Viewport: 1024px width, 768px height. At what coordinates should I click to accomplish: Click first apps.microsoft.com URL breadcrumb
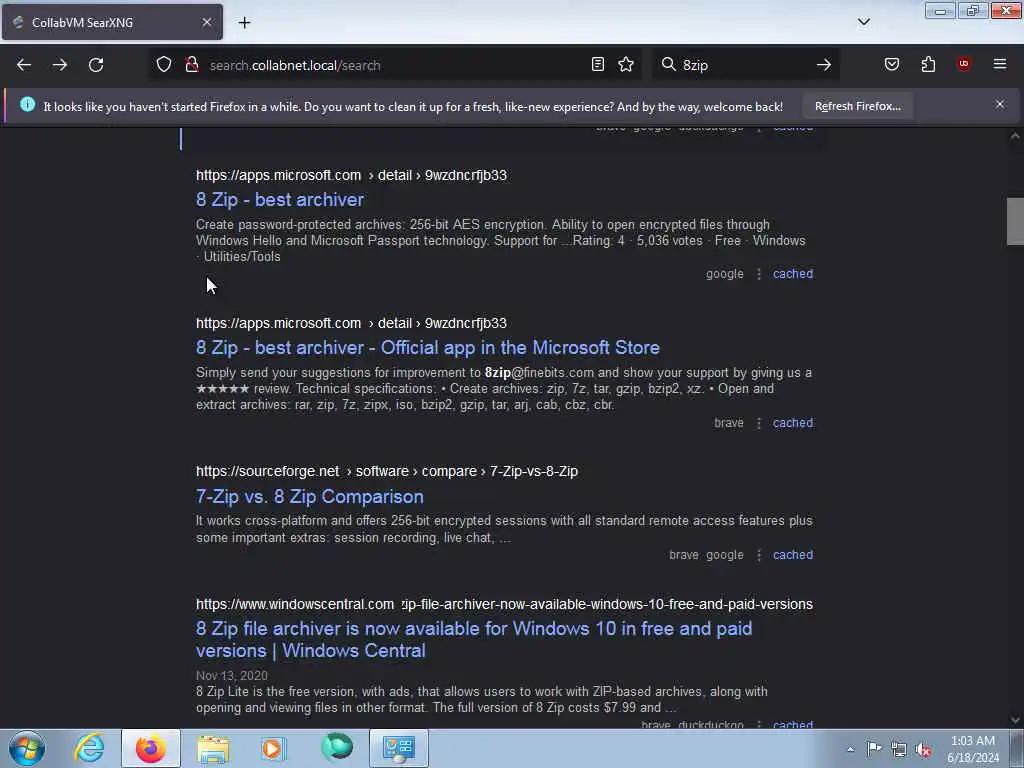click(351, 175)
